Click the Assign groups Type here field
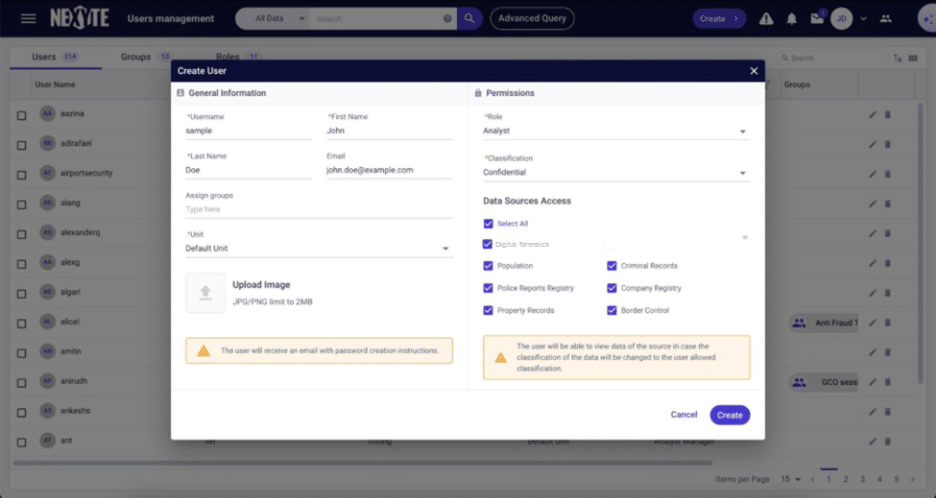 pyautogui.click(x=319, y=210)
